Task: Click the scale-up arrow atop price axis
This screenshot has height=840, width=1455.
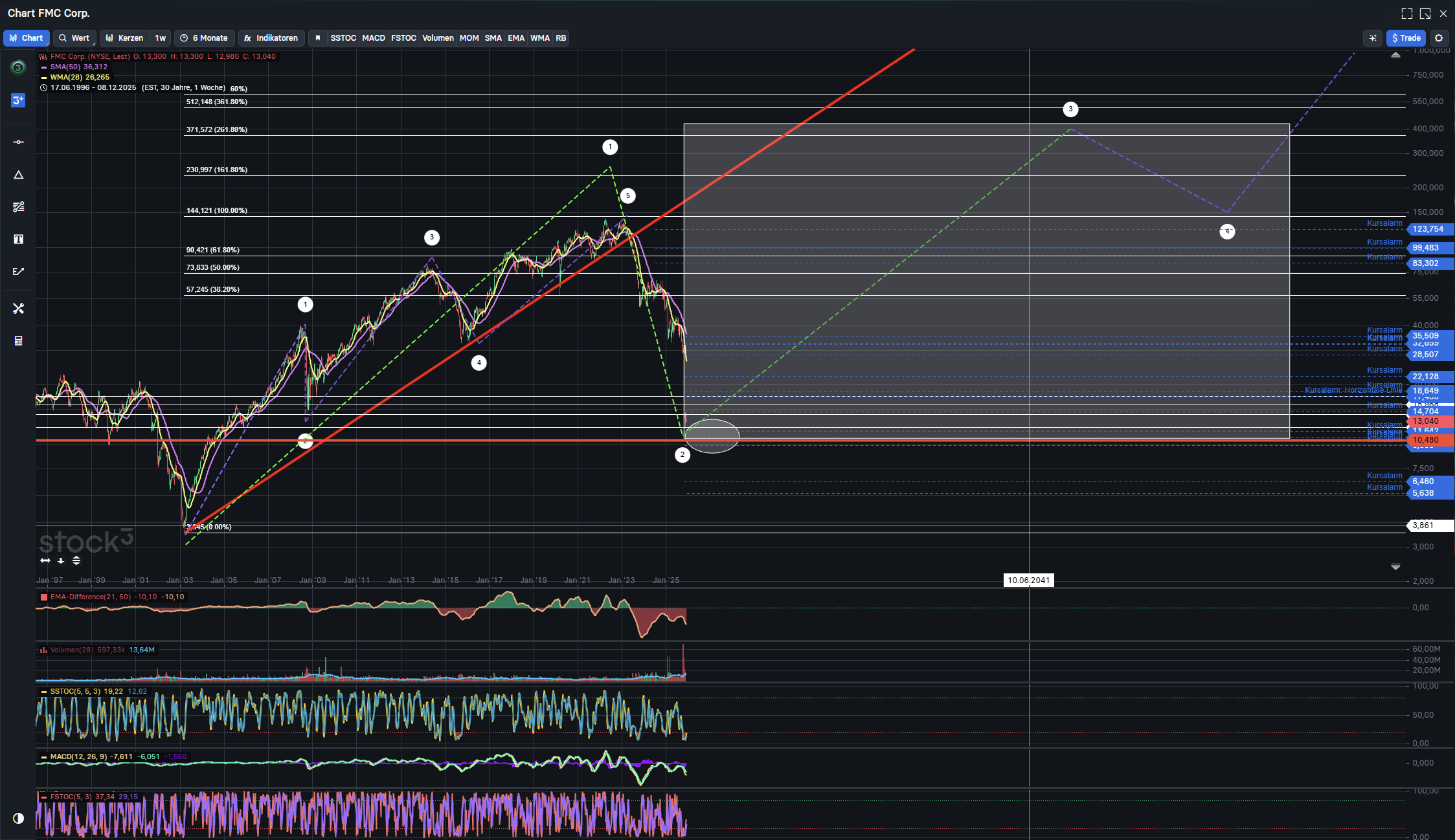Action: (x=1395, y=56)
